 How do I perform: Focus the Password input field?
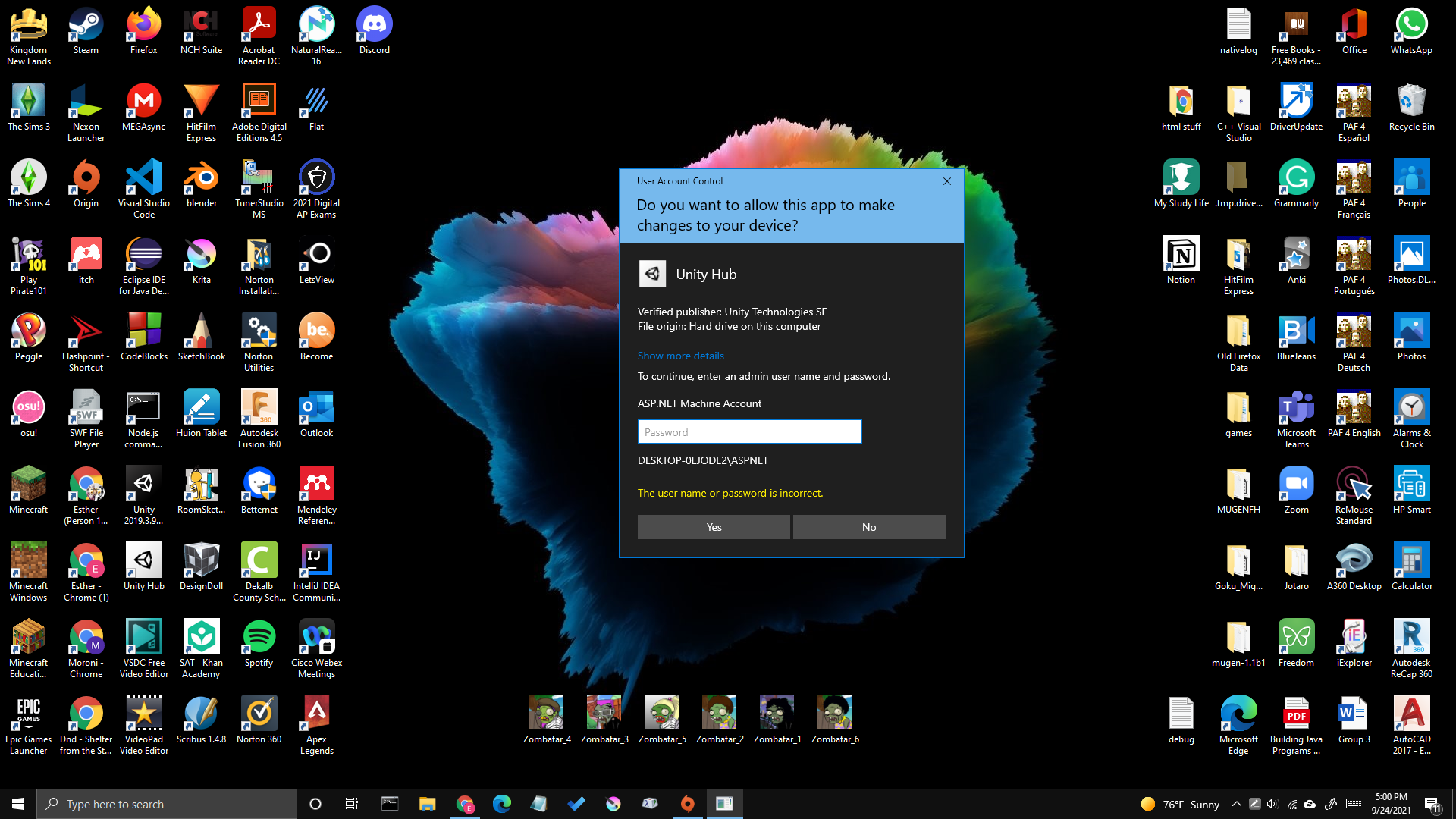tap(749, 431)
